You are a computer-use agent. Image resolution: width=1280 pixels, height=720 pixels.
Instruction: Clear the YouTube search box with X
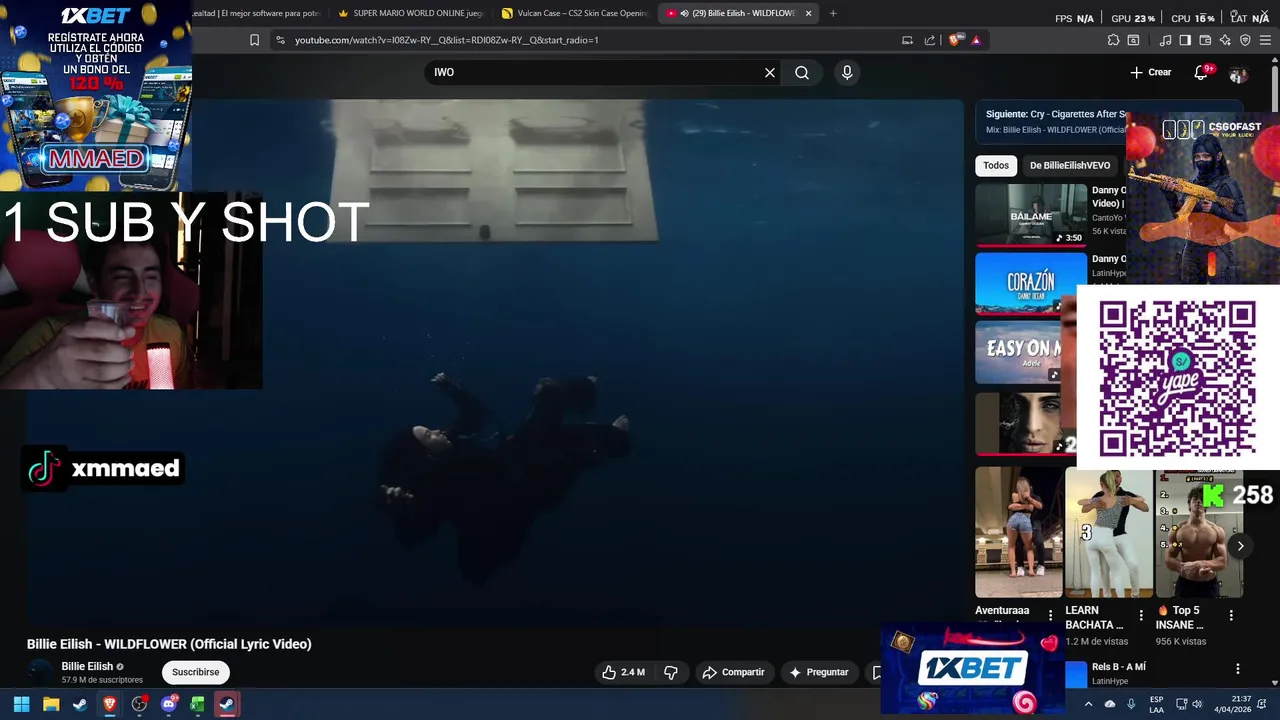770,72
